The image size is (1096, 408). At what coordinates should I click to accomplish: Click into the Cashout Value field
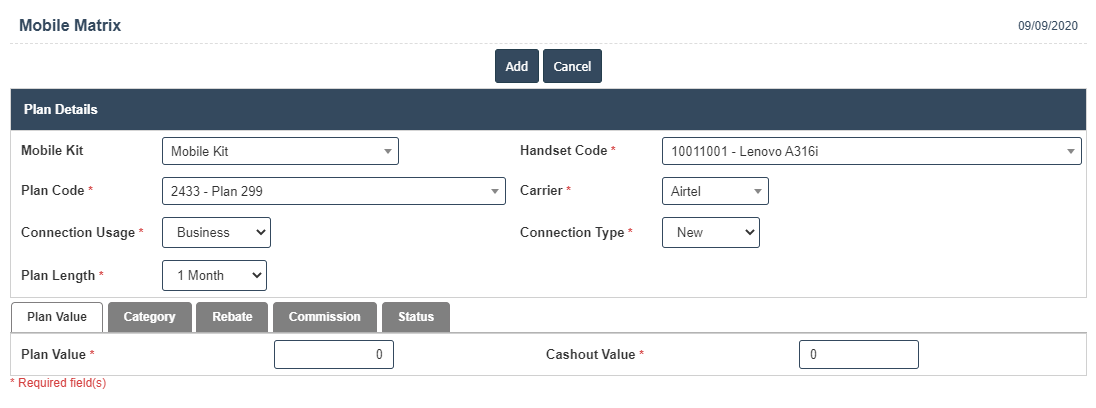coord(858,354)
